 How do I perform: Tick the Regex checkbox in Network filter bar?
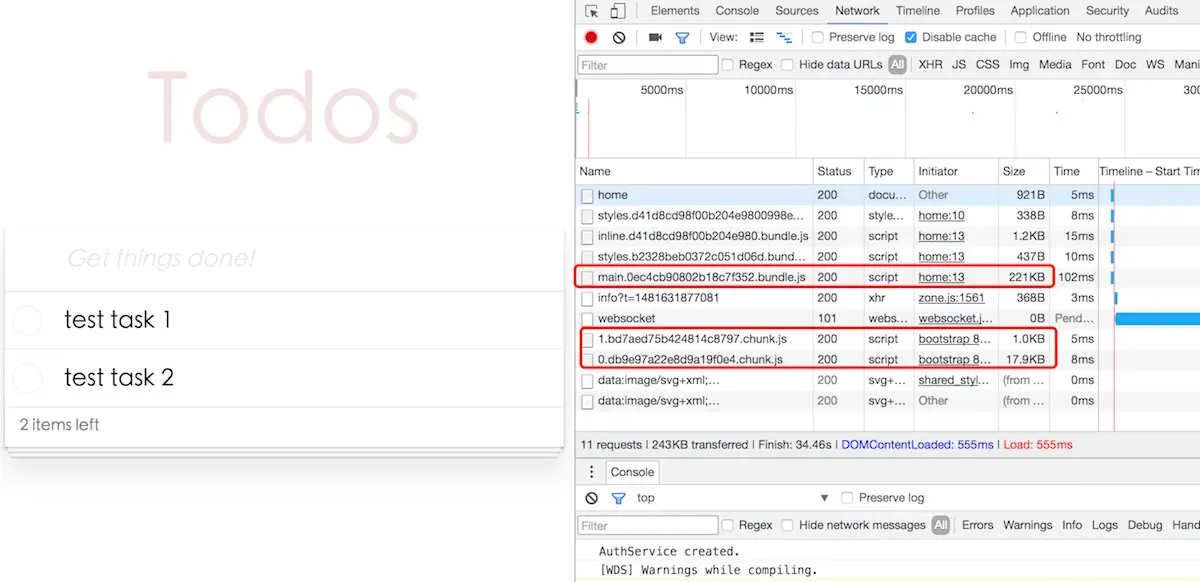728,64
